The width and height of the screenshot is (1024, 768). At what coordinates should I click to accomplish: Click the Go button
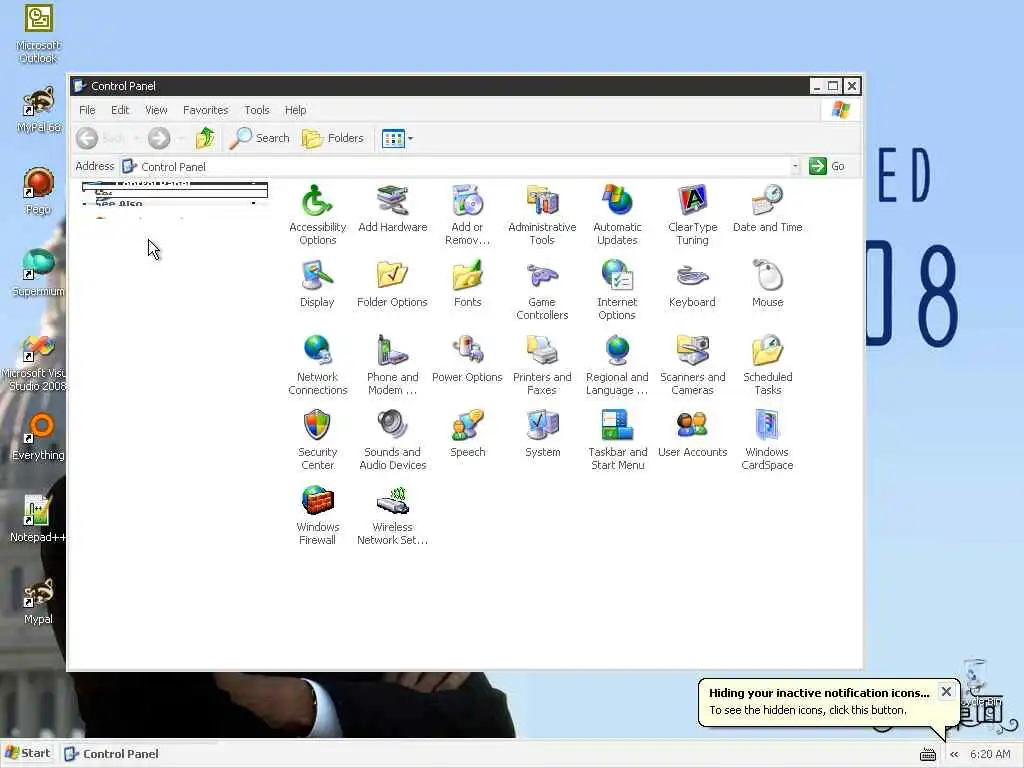point(827,167)
